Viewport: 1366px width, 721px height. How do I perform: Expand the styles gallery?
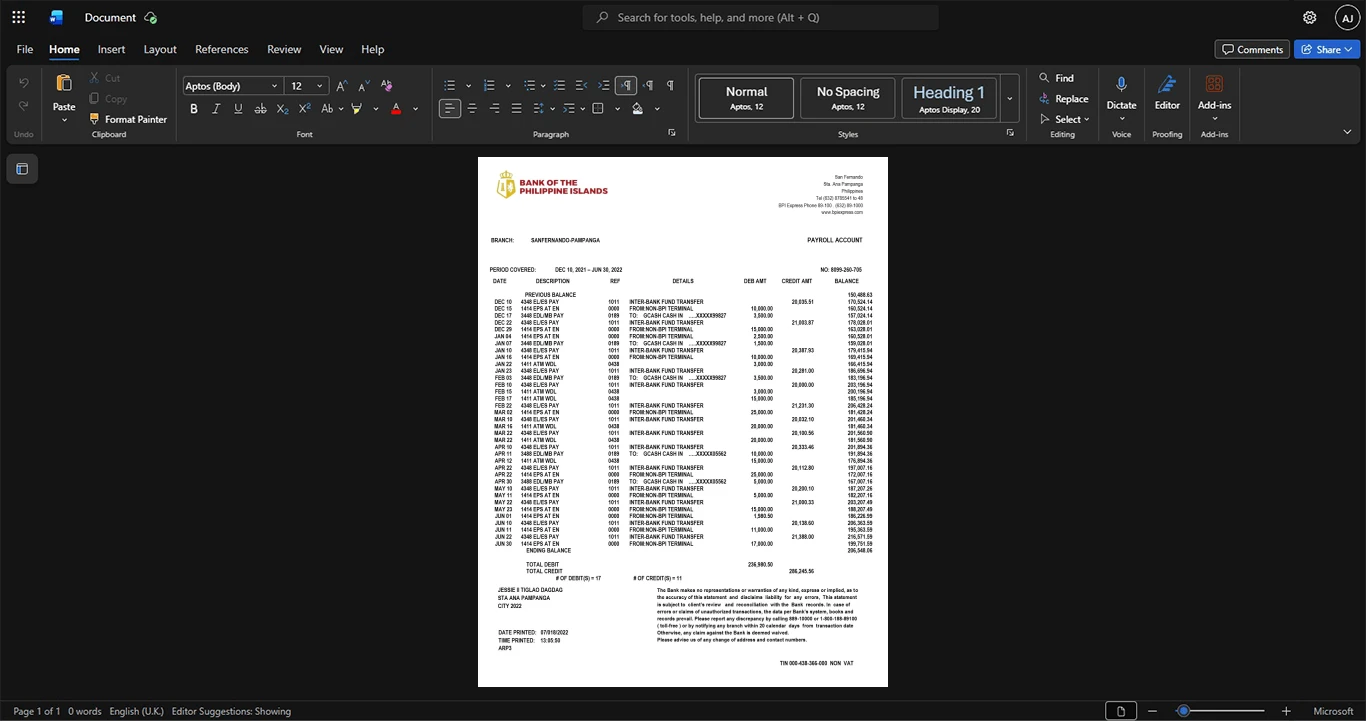[x=1010, y=99]
